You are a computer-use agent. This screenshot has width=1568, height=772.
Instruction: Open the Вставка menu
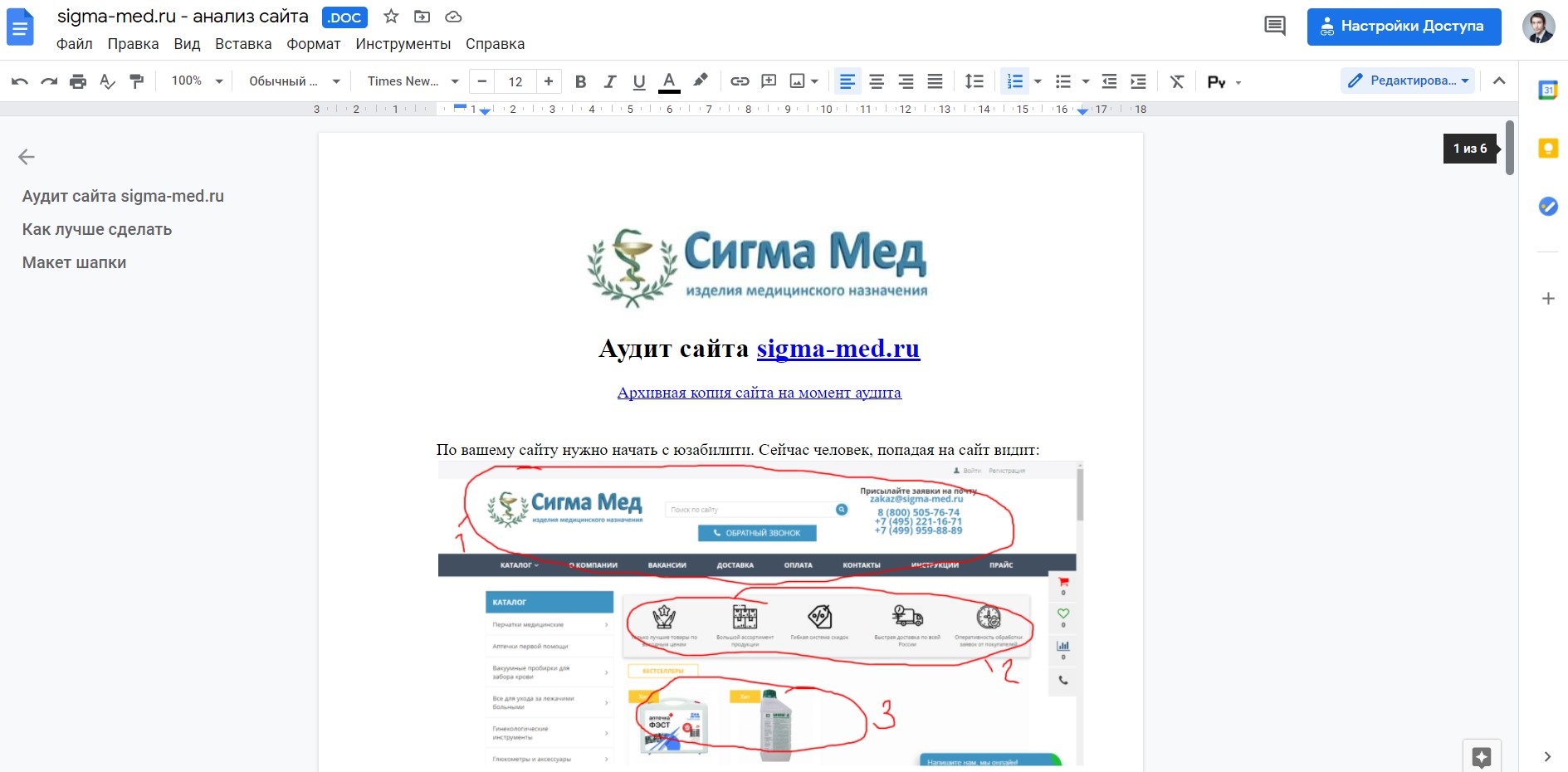[242, 44]
